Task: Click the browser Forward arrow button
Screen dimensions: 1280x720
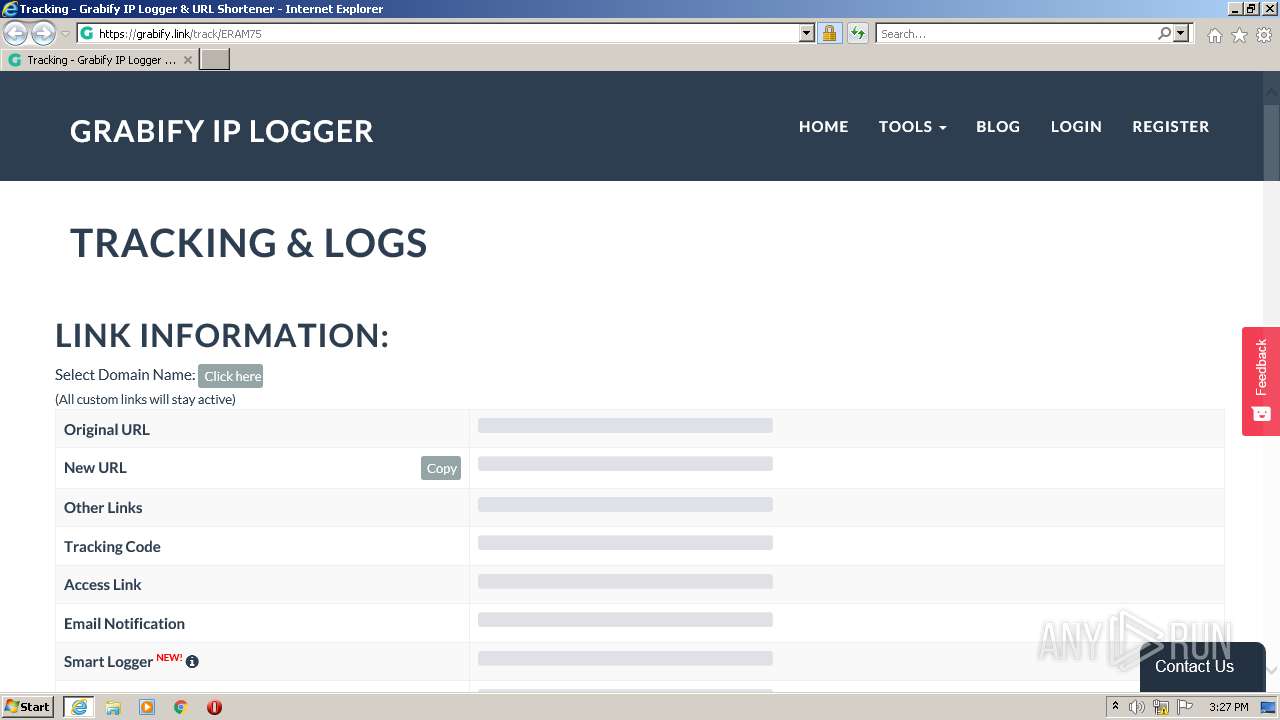Action: pos(43,34)
